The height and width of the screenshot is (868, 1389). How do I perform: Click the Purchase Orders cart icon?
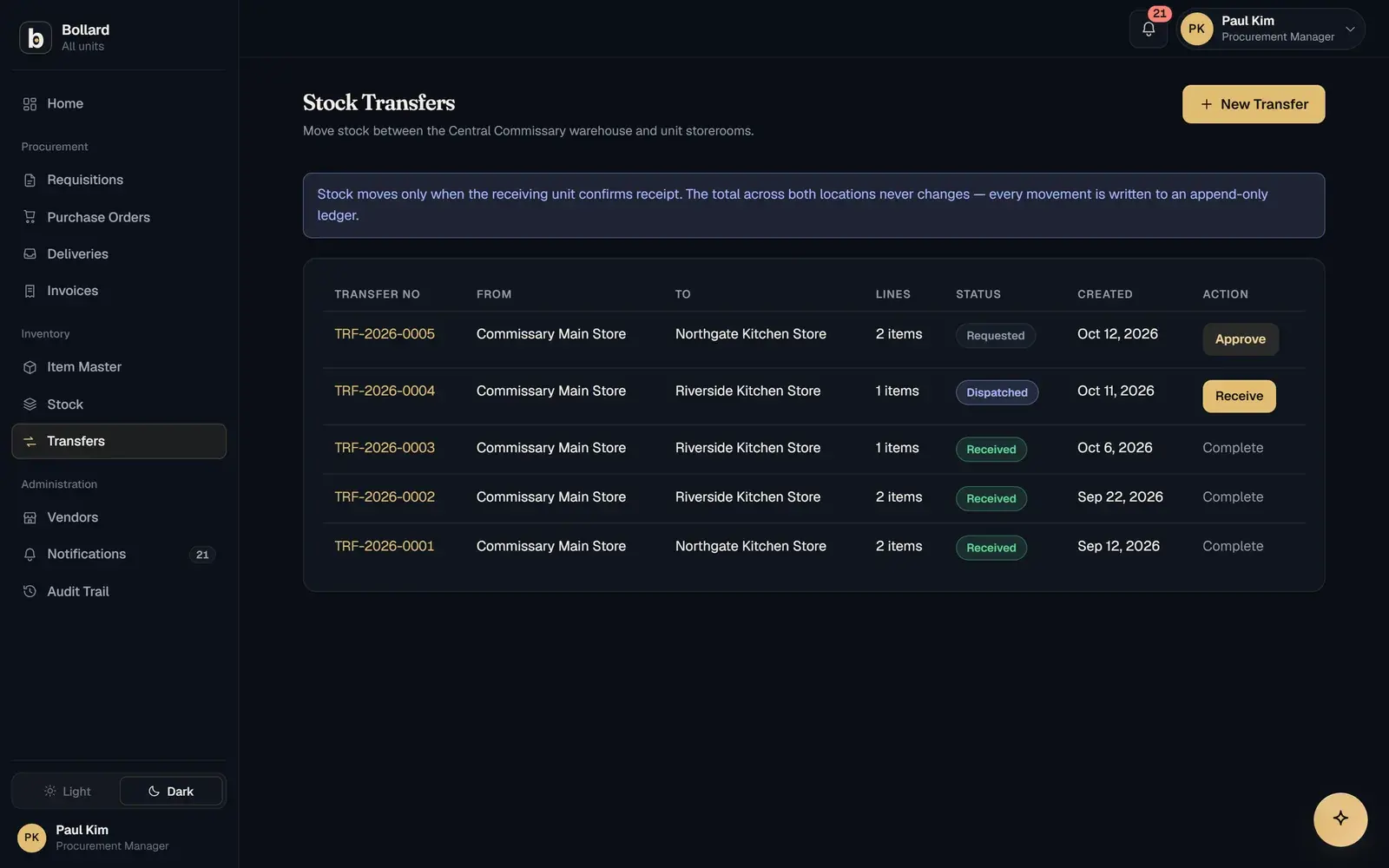coord(30,217)
